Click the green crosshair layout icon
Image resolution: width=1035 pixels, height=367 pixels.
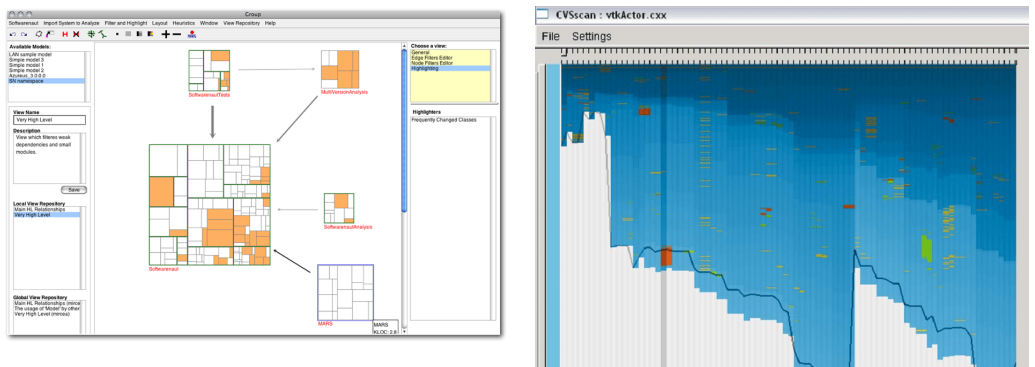pos(91,34)
